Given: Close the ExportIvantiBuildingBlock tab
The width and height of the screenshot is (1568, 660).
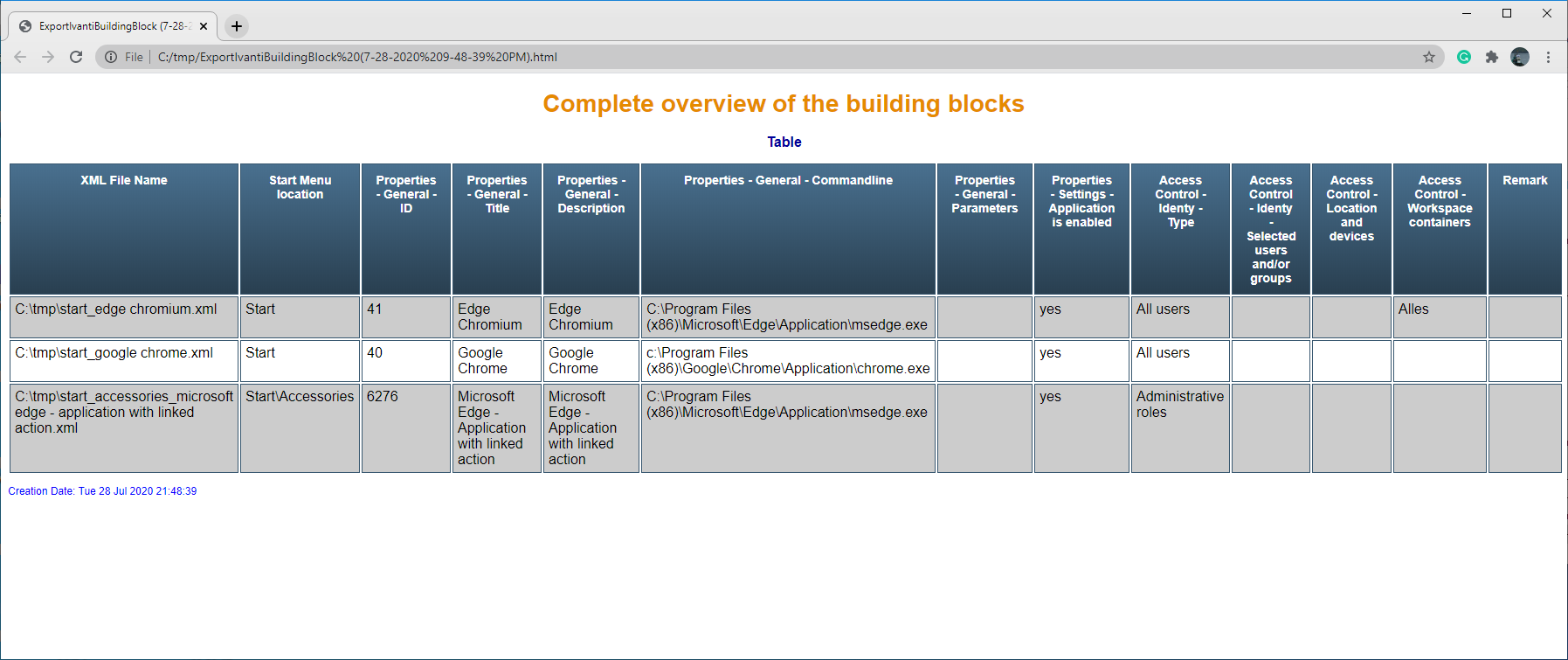Looking at the screenshot, I should [204, 26].
